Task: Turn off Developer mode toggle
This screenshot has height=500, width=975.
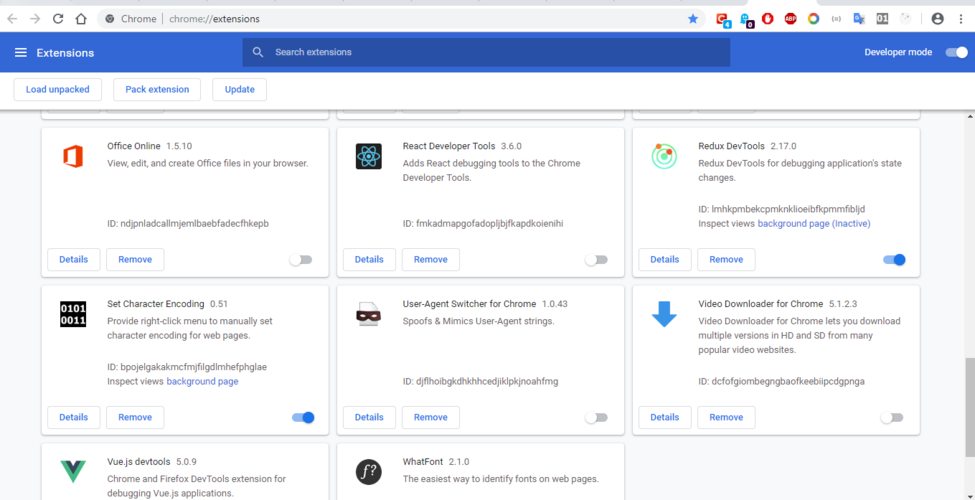Action: [956, 52]
